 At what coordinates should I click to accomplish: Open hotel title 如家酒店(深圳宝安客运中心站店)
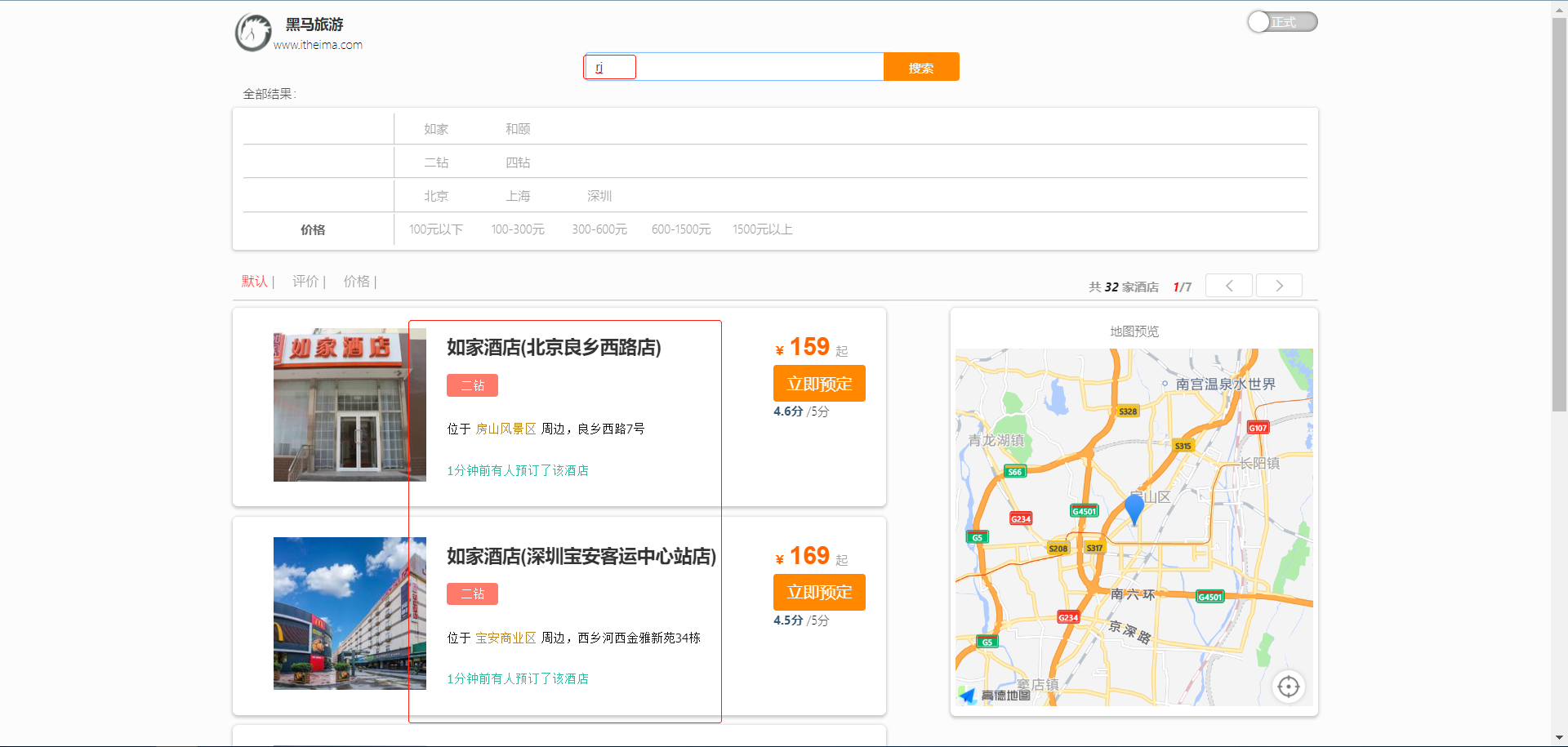[581, 556]
